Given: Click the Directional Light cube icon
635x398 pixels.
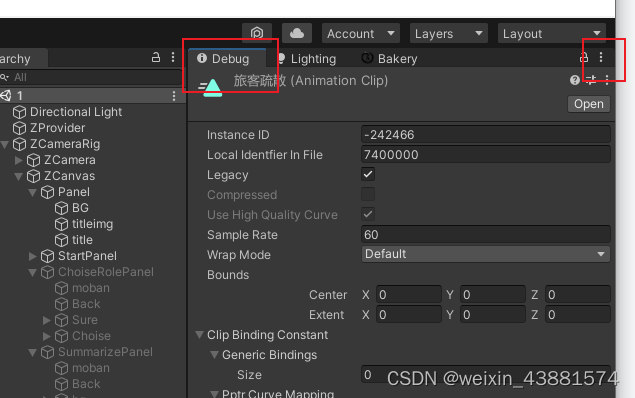Looking at the screenshot, I should pos(19,112).
